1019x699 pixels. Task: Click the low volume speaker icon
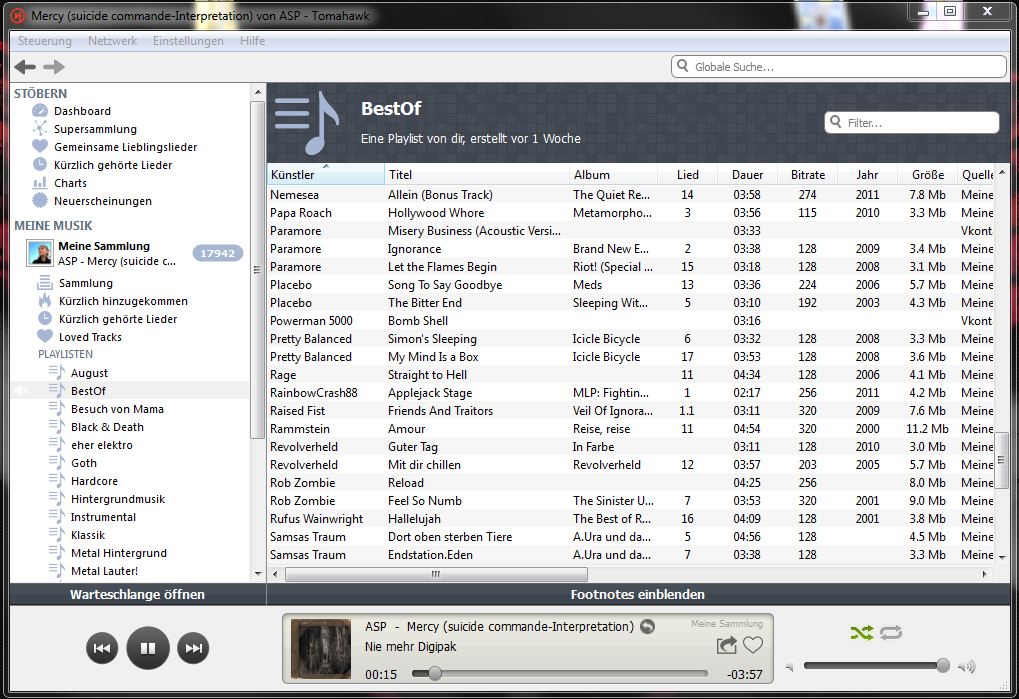tap(790, 667)
